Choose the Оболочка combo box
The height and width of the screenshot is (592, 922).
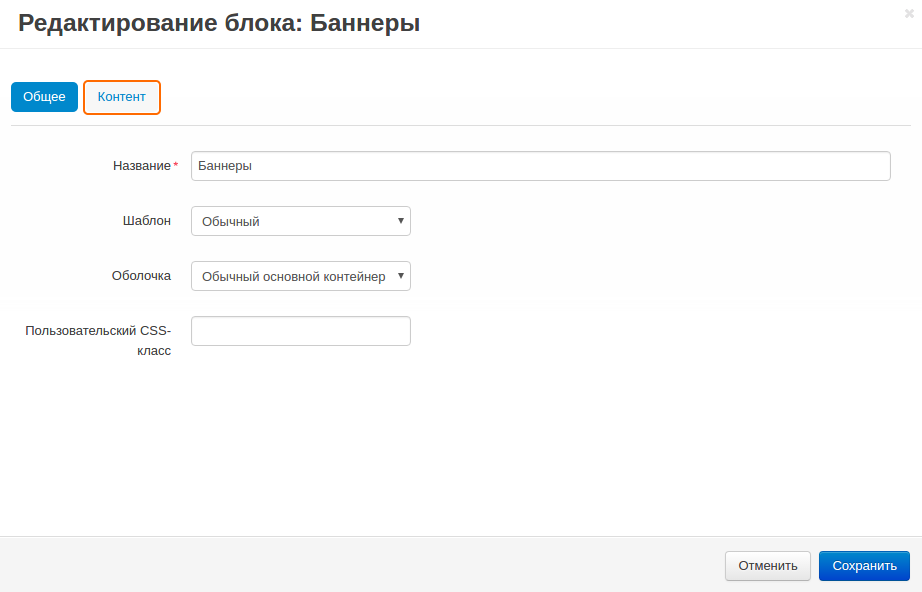(x=300, y=276)
